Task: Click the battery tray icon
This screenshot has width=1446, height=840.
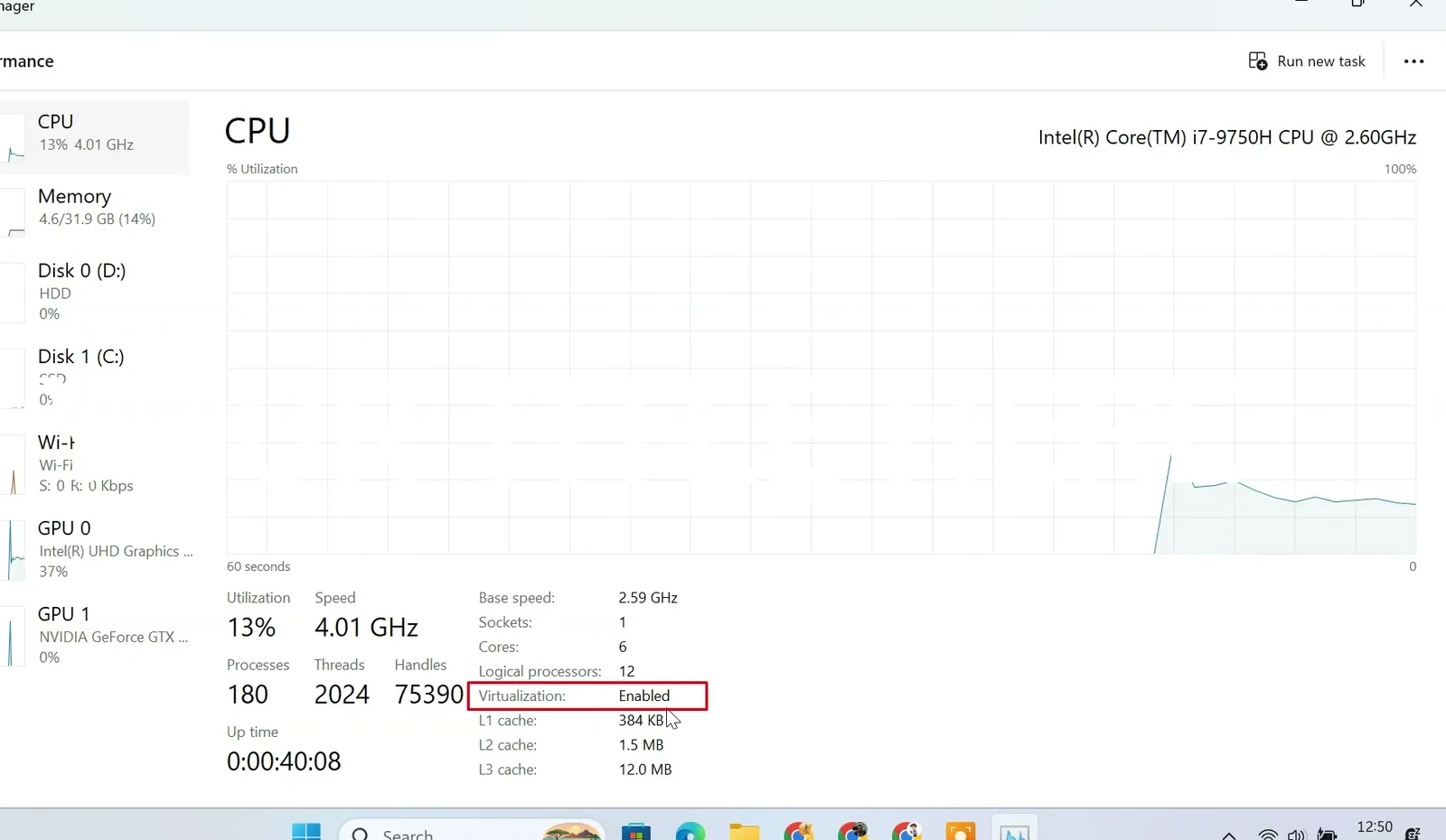Action: (1327, 835)
